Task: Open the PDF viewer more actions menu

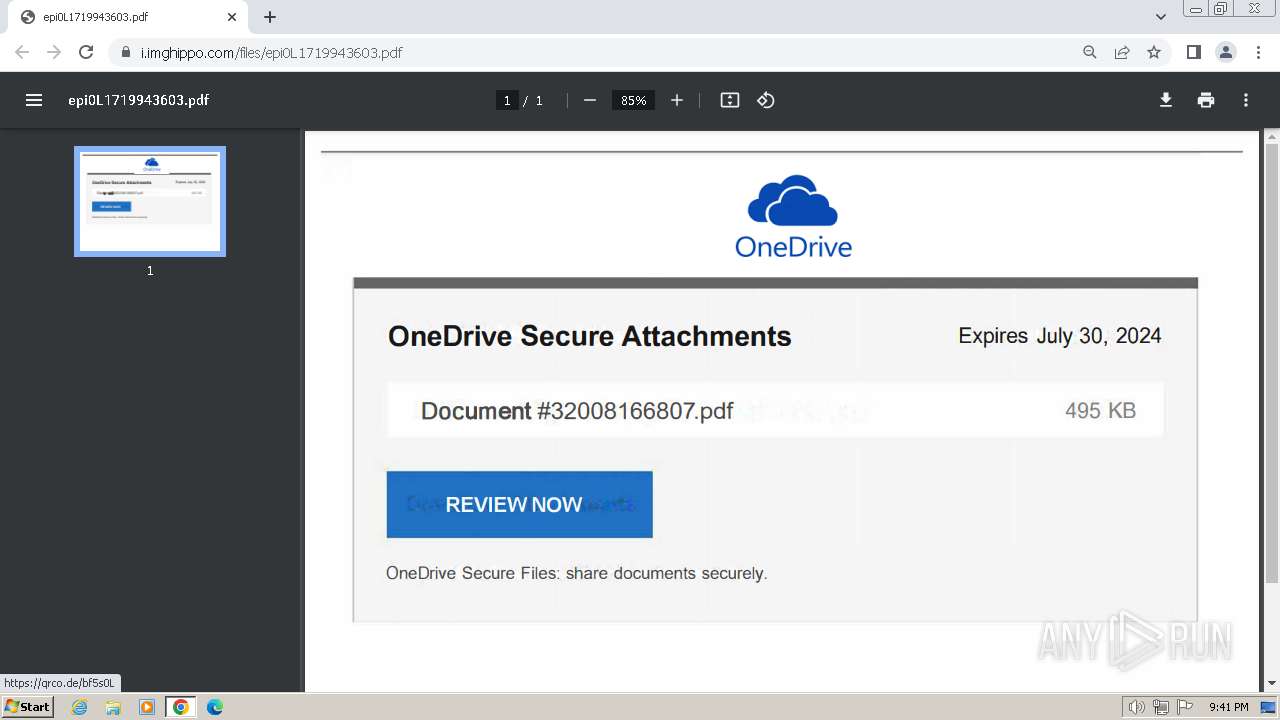Action: [1246, 100]
